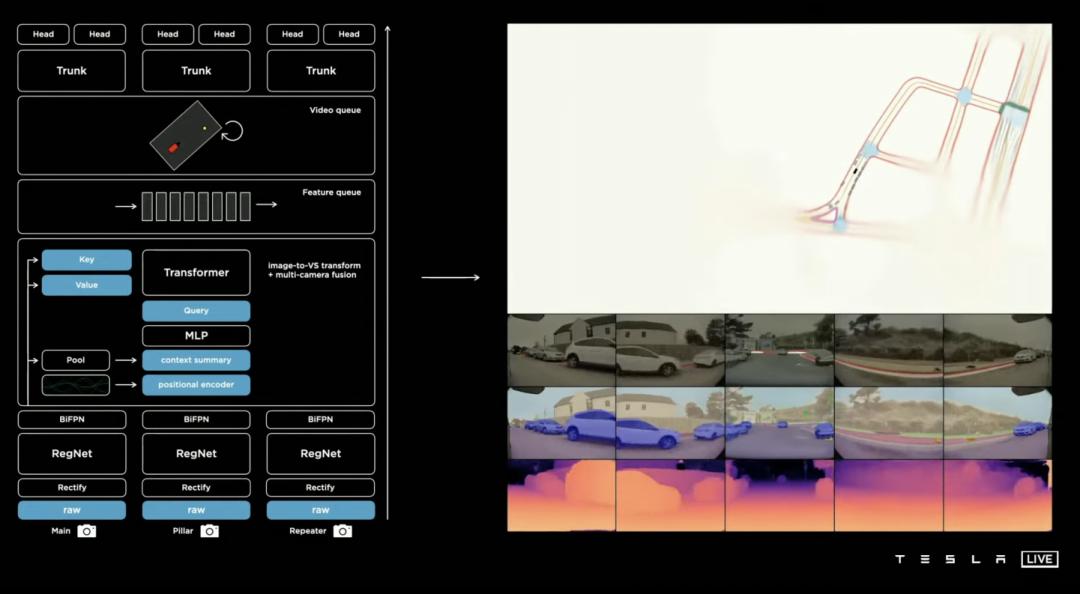Screen dimensions: 1080x594
Task: Open the fifth raw camera view thumbnail
Action: click(x=998, y=351)
